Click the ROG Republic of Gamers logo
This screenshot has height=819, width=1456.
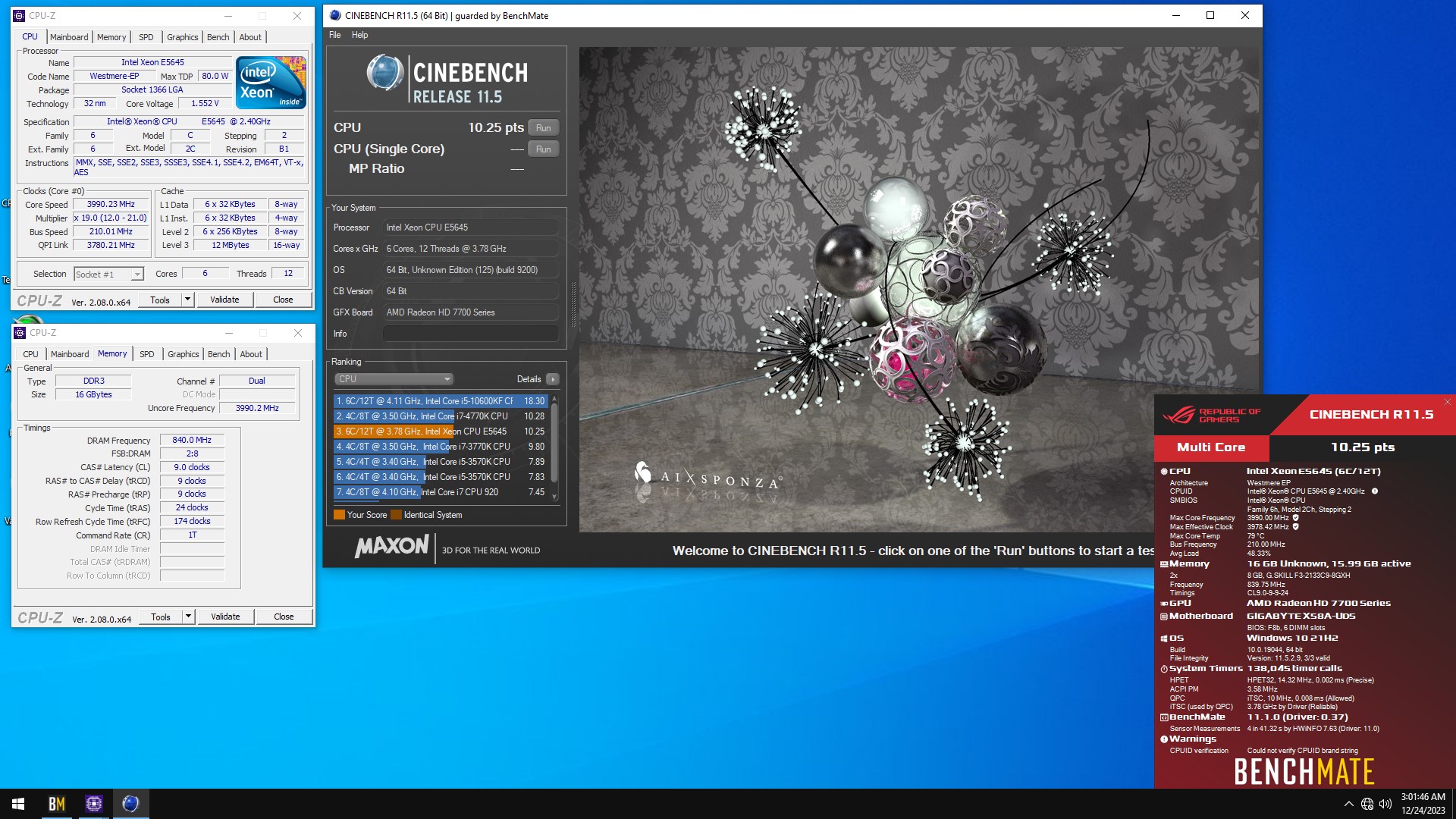pos(1212,415)
